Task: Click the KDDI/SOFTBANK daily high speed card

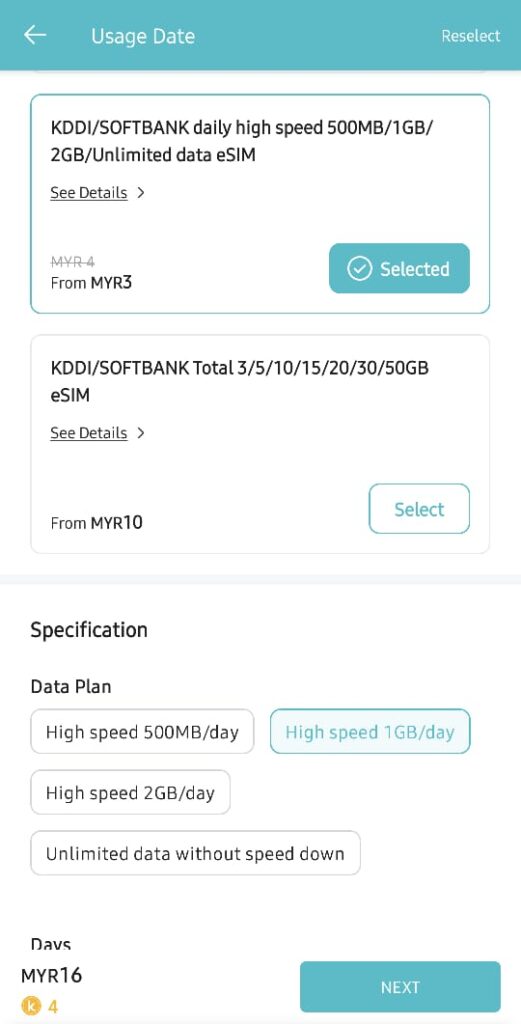Action: [x=260, y=204]
